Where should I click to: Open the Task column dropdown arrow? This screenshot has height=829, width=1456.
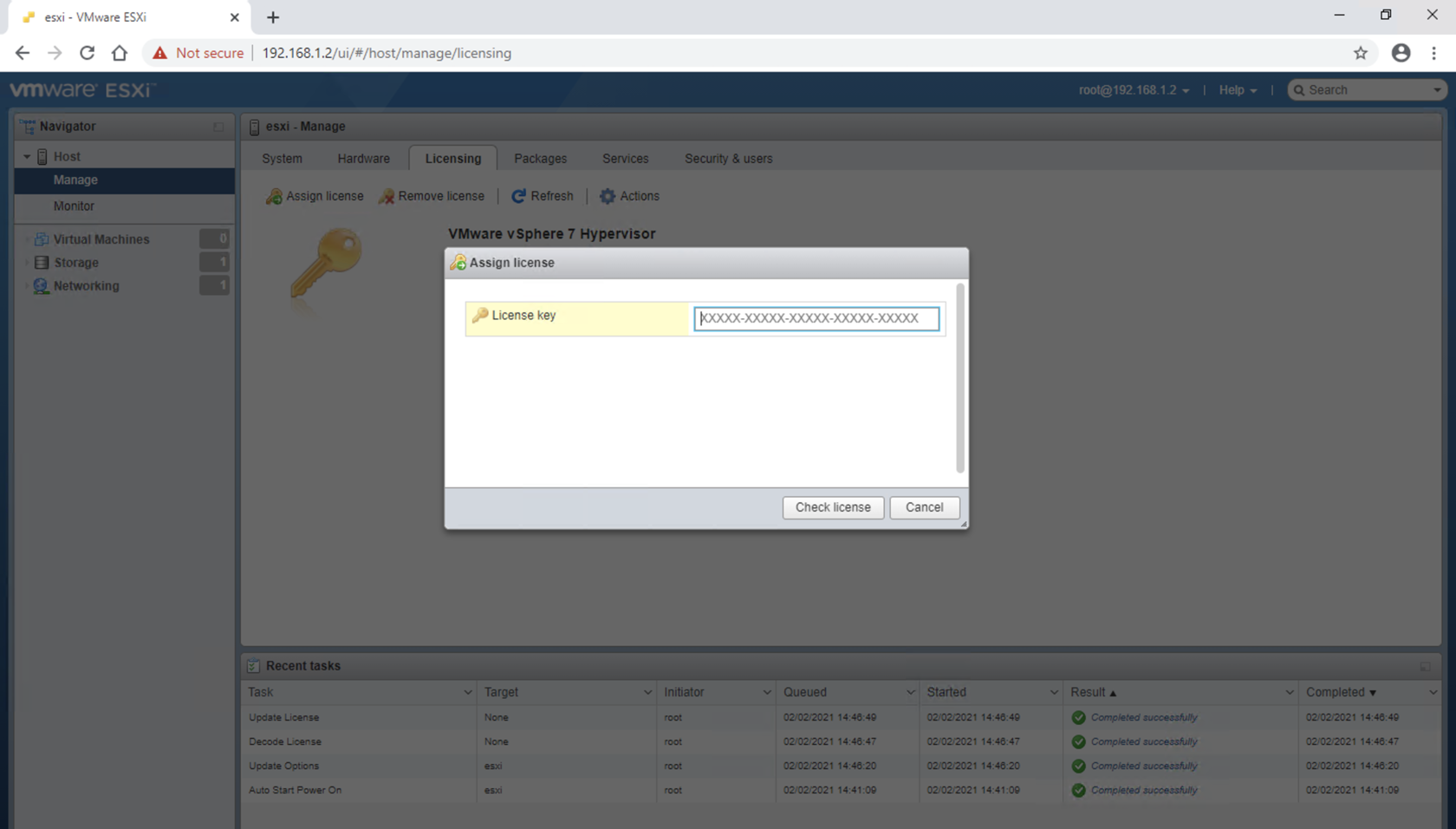[468, 692]
